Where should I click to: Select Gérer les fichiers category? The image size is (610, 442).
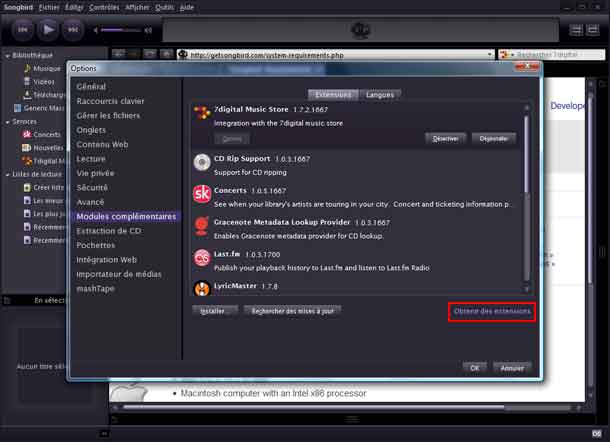[108, 116]
